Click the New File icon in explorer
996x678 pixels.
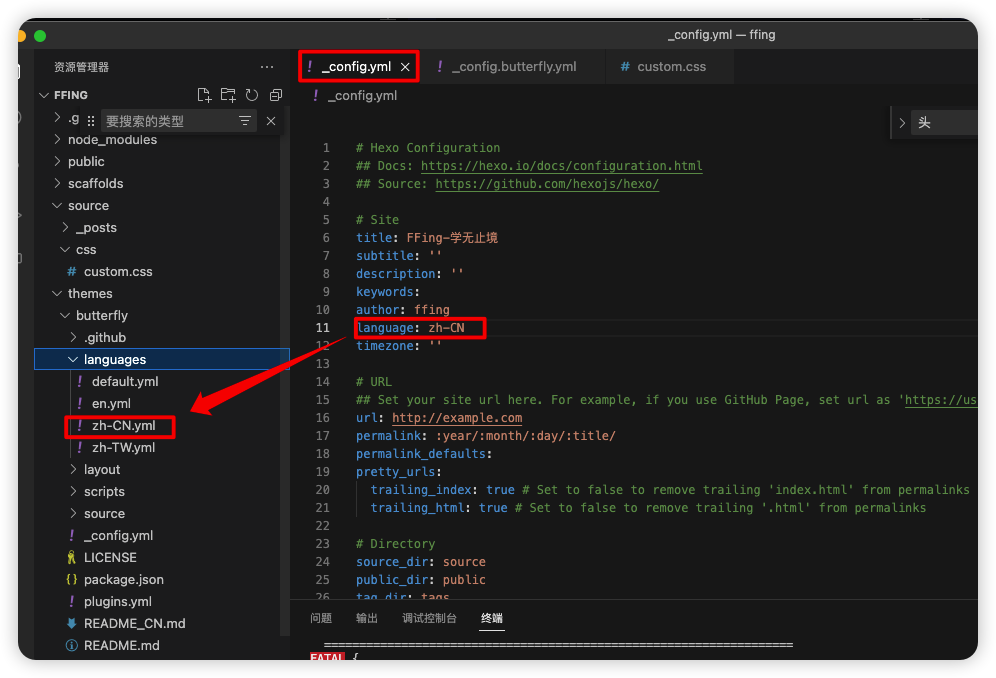204,95
